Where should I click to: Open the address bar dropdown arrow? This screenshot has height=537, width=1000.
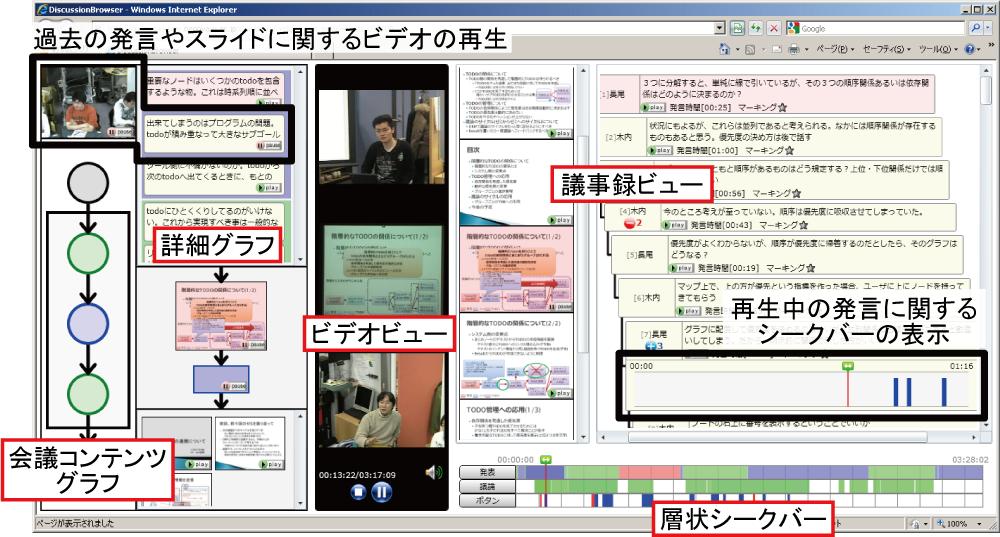tap(720, 28)
